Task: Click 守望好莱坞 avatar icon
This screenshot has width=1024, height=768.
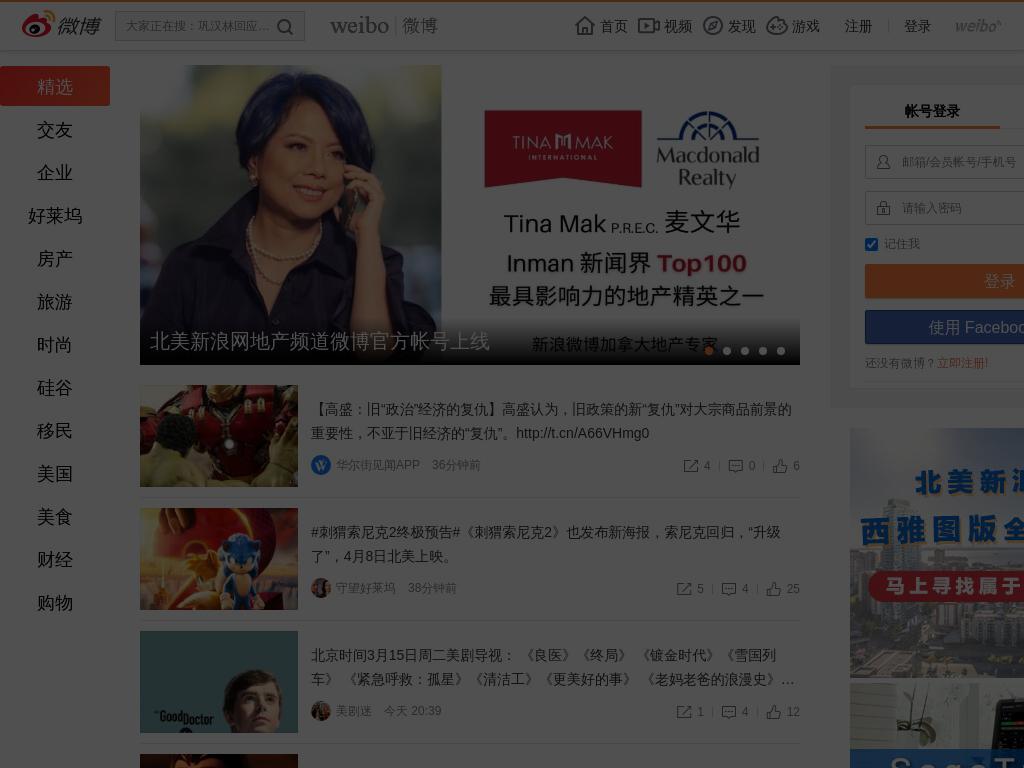Action: 321,588
